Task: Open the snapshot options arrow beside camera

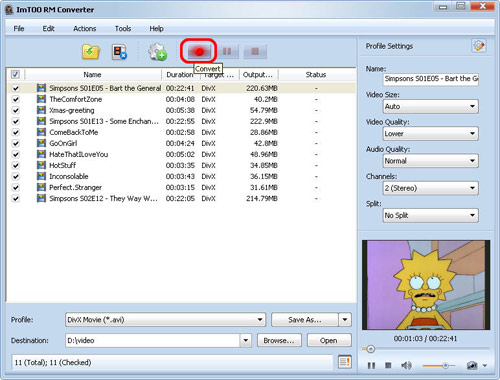Action: (x=485, y=366)
